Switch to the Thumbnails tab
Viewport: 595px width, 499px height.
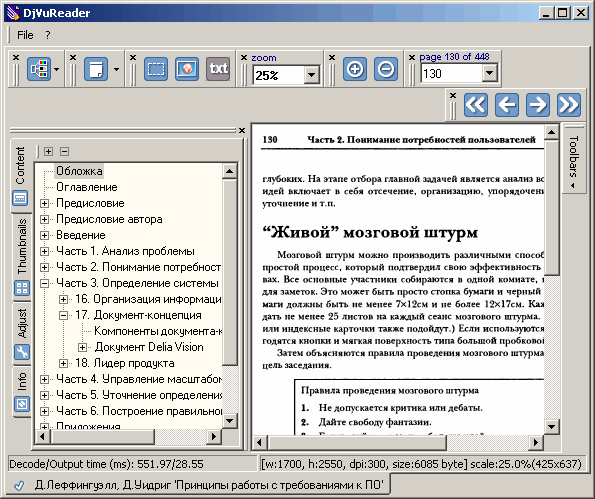(x=22, y=257)
